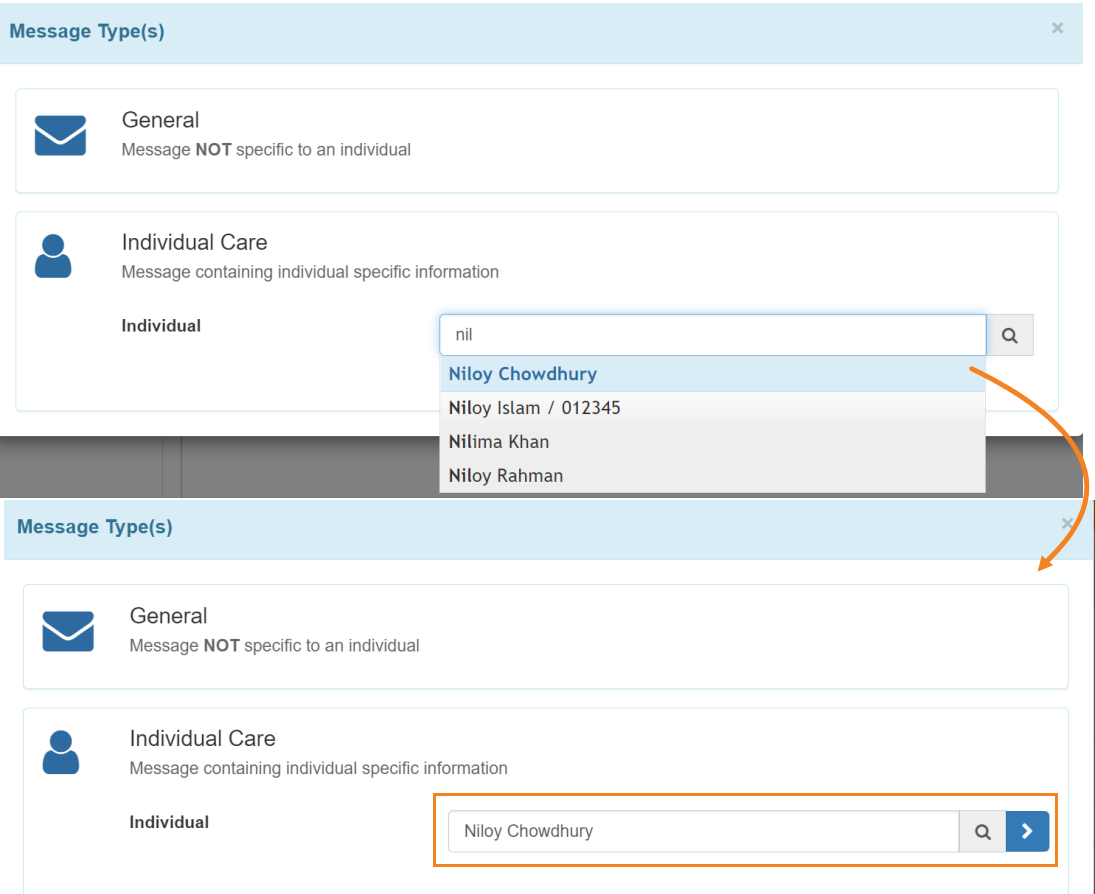Click the Individual field showing Niloy Chowdhury
Viewport: 1095px width, 894px height.
tap(703, 832)
